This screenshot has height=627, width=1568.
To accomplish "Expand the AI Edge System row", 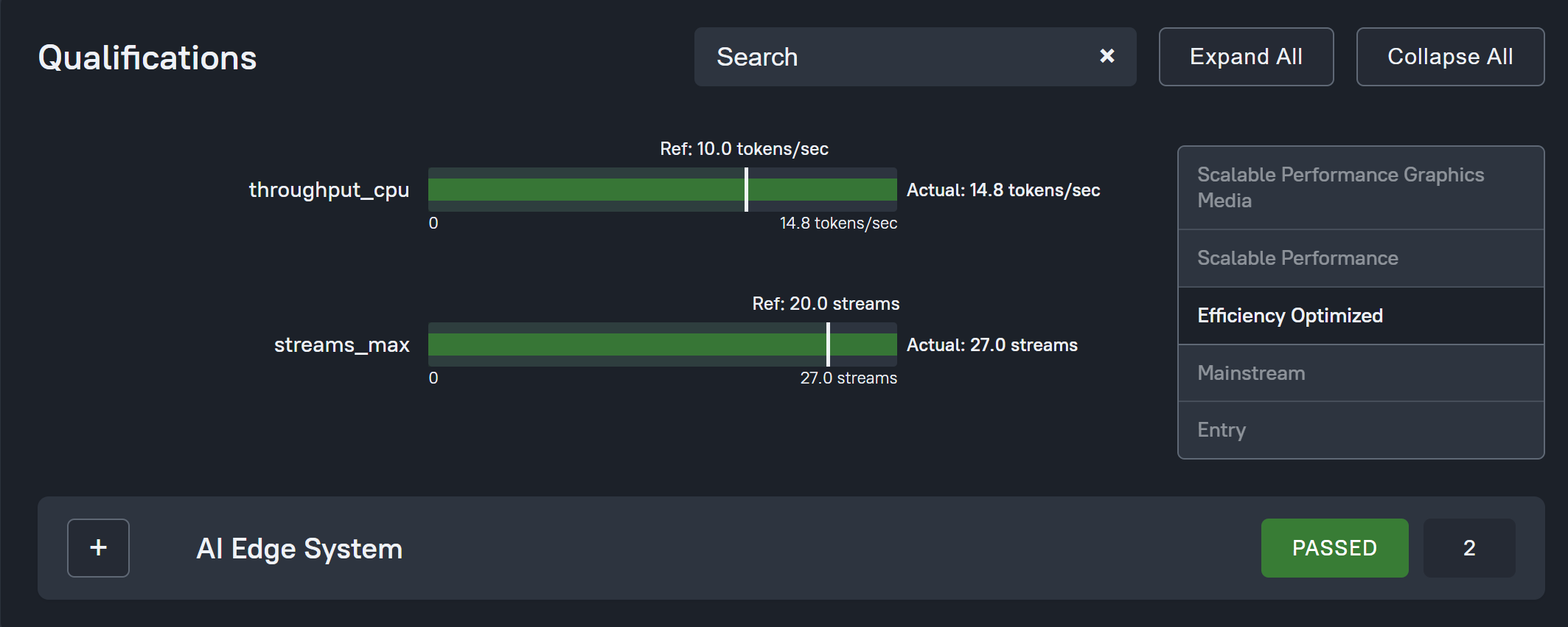I will point(98,548).
